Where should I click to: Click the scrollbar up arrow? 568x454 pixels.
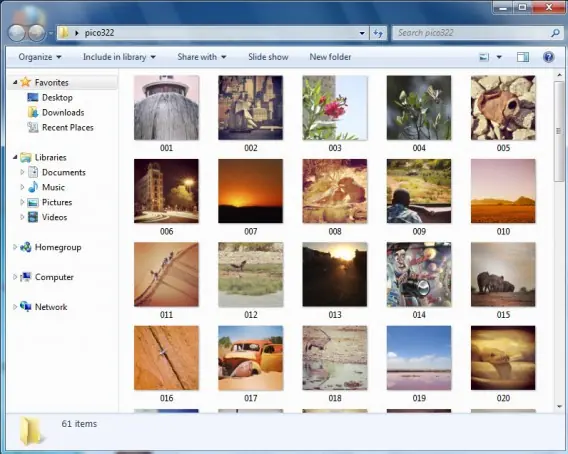(x=559, y=75)
